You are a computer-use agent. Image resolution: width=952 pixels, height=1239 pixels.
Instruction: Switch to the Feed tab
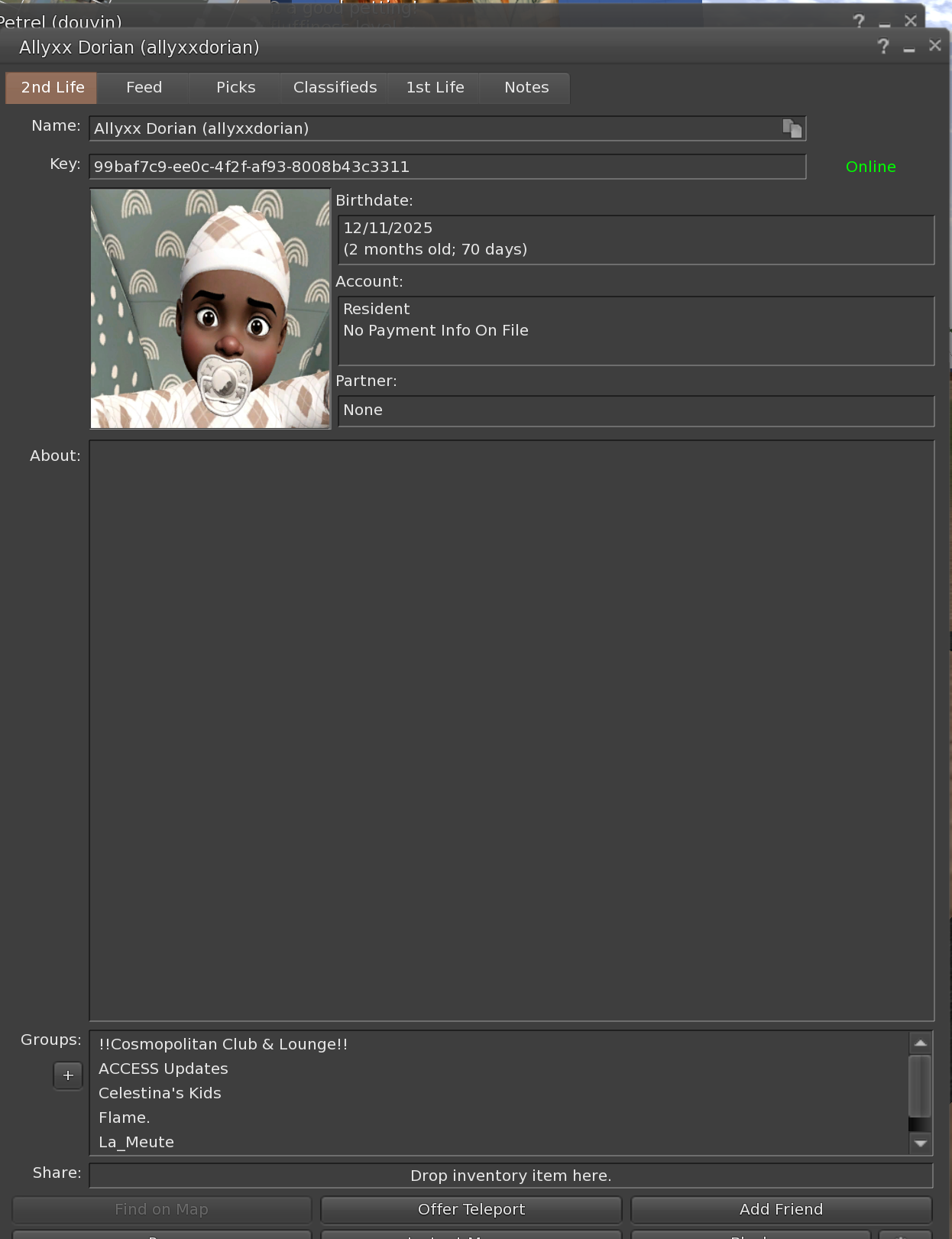pos(144,88)
